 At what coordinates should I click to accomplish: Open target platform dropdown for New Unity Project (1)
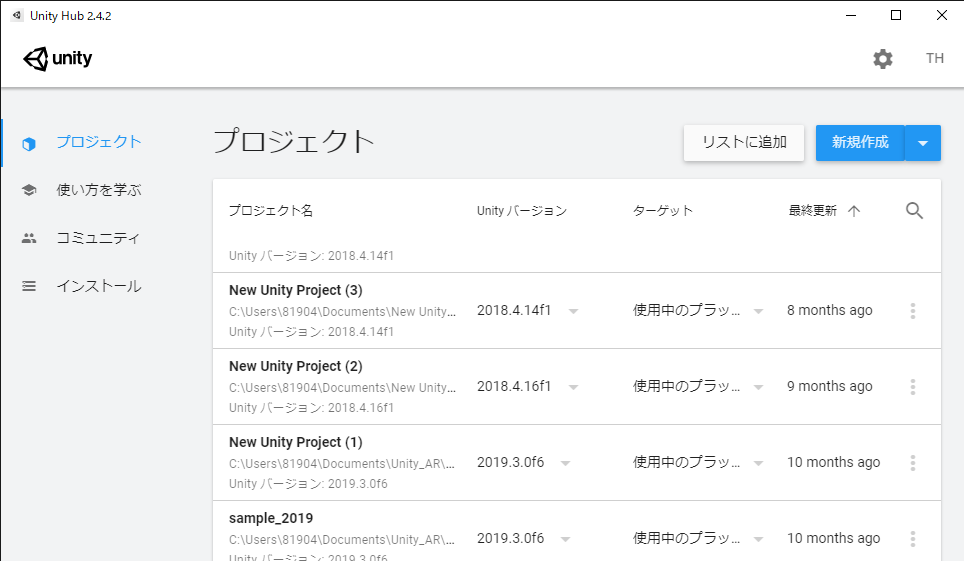pos(759,463)
